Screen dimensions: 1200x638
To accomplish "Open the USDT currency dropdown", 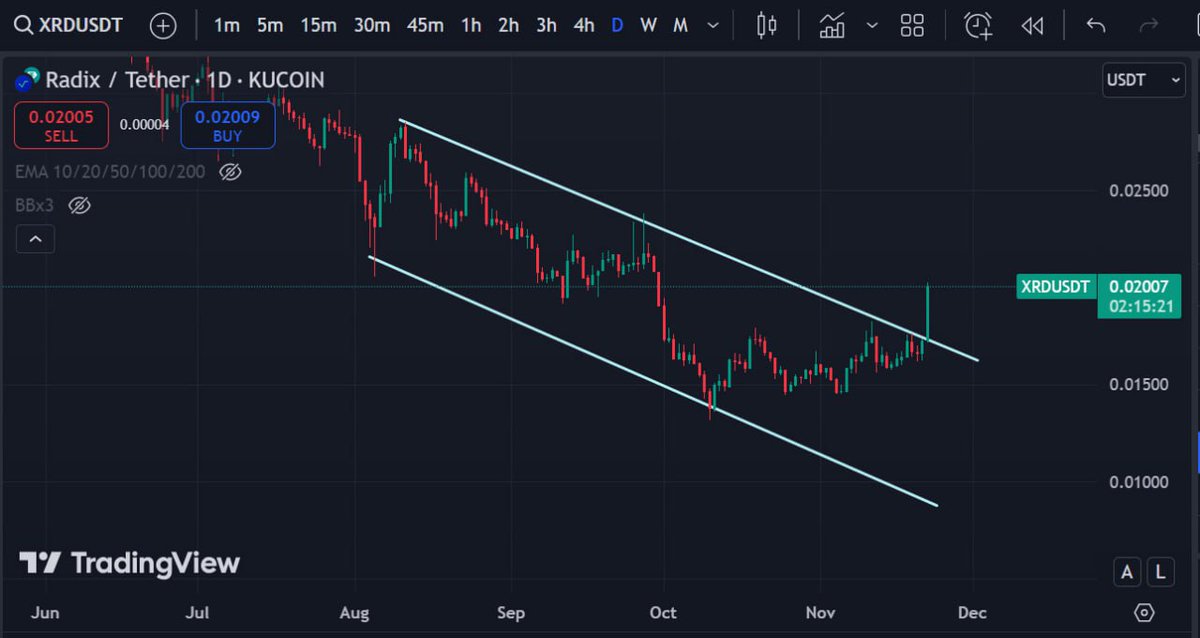I will pos(1143,80).
